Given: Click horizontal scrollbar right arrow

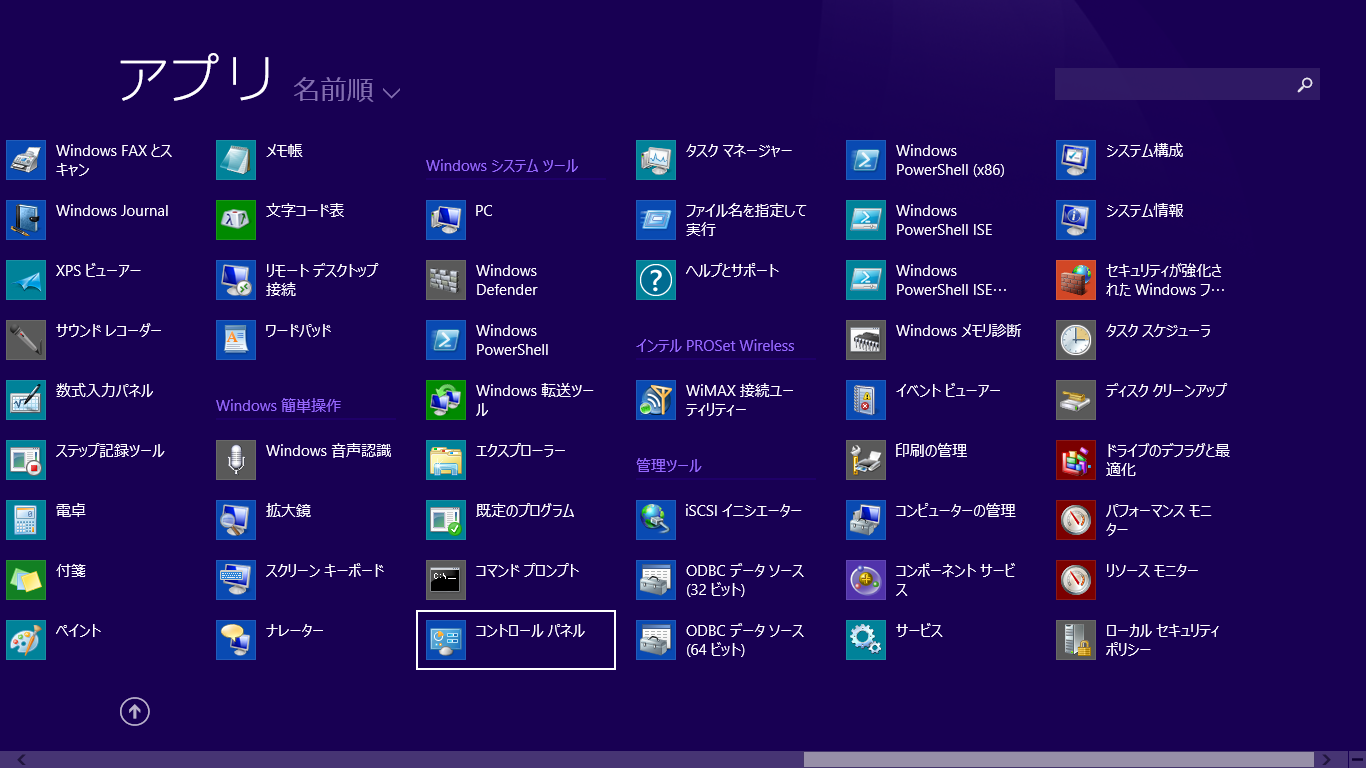Looking at the screenshot, I should 1327,760.
